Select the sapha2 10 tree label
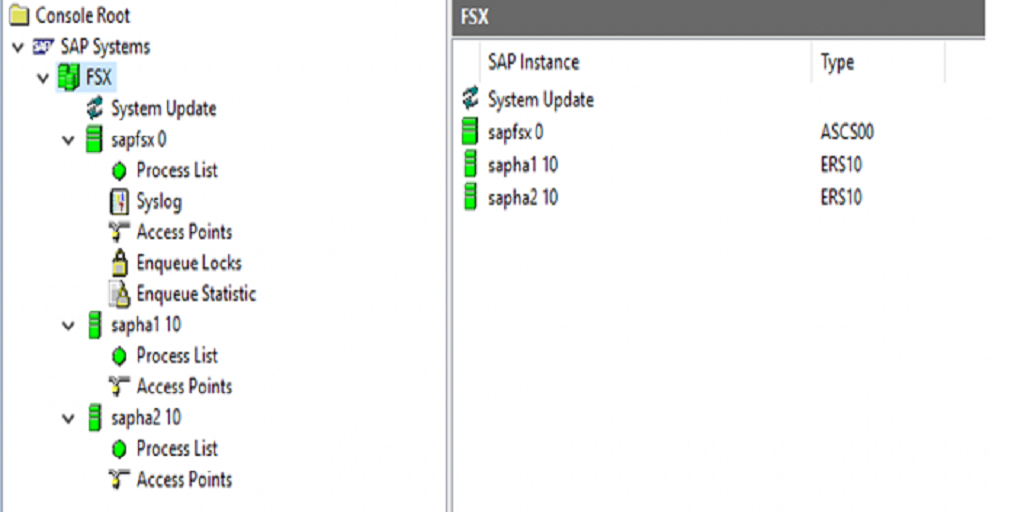This screenshot has width=1024, height=512. pos(146,418)
